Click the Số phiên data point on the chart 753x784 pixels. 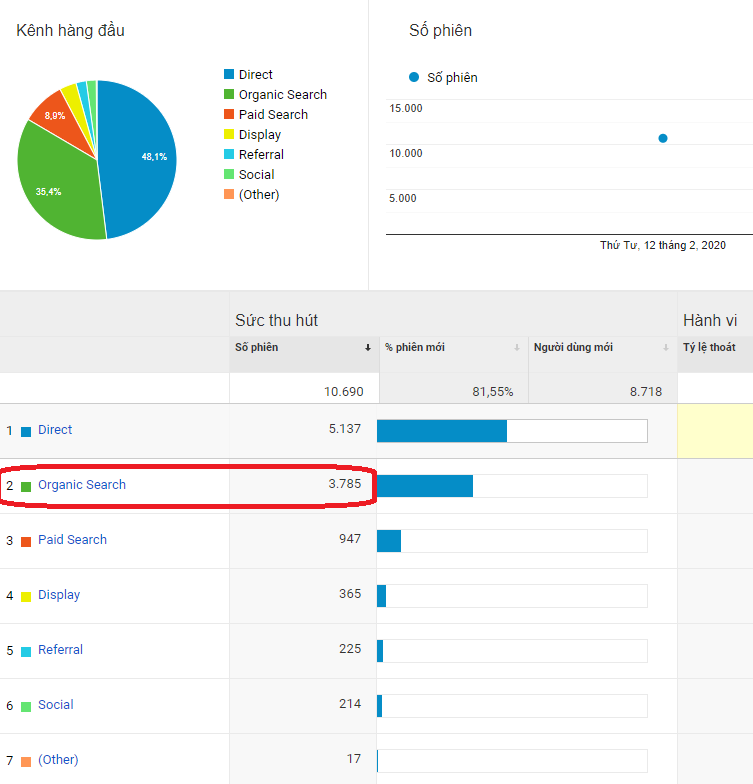(x=663, y=138)
